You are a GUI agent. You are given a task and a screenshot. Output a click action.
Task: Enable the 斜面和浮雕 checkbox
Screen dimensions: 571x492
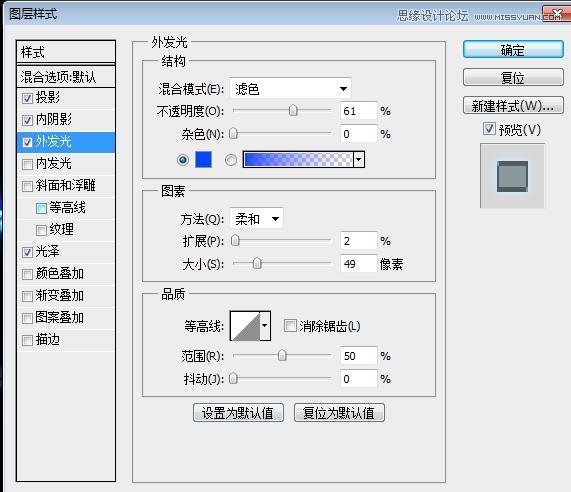[27, 186]
